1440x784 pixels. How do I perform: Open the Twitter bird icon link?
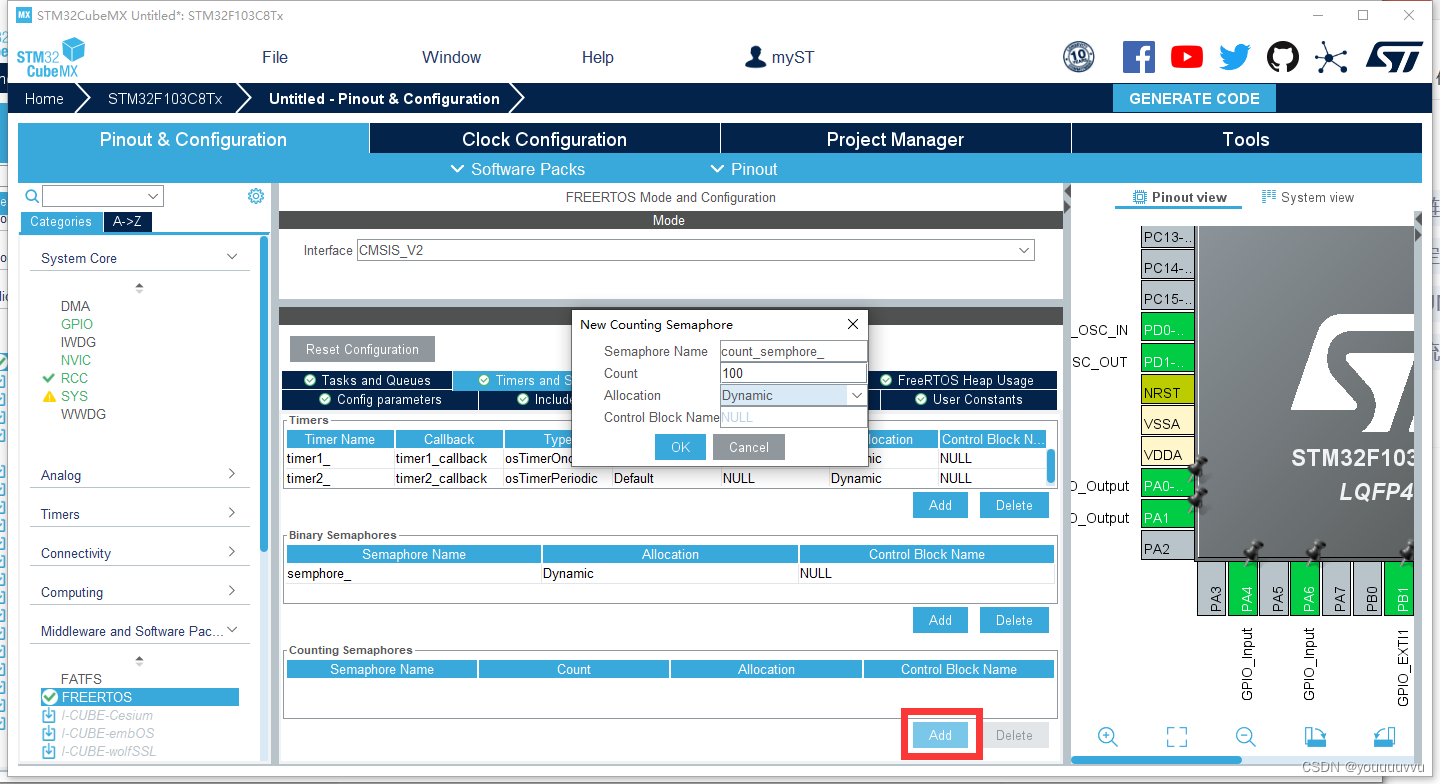coord(1234,57)
